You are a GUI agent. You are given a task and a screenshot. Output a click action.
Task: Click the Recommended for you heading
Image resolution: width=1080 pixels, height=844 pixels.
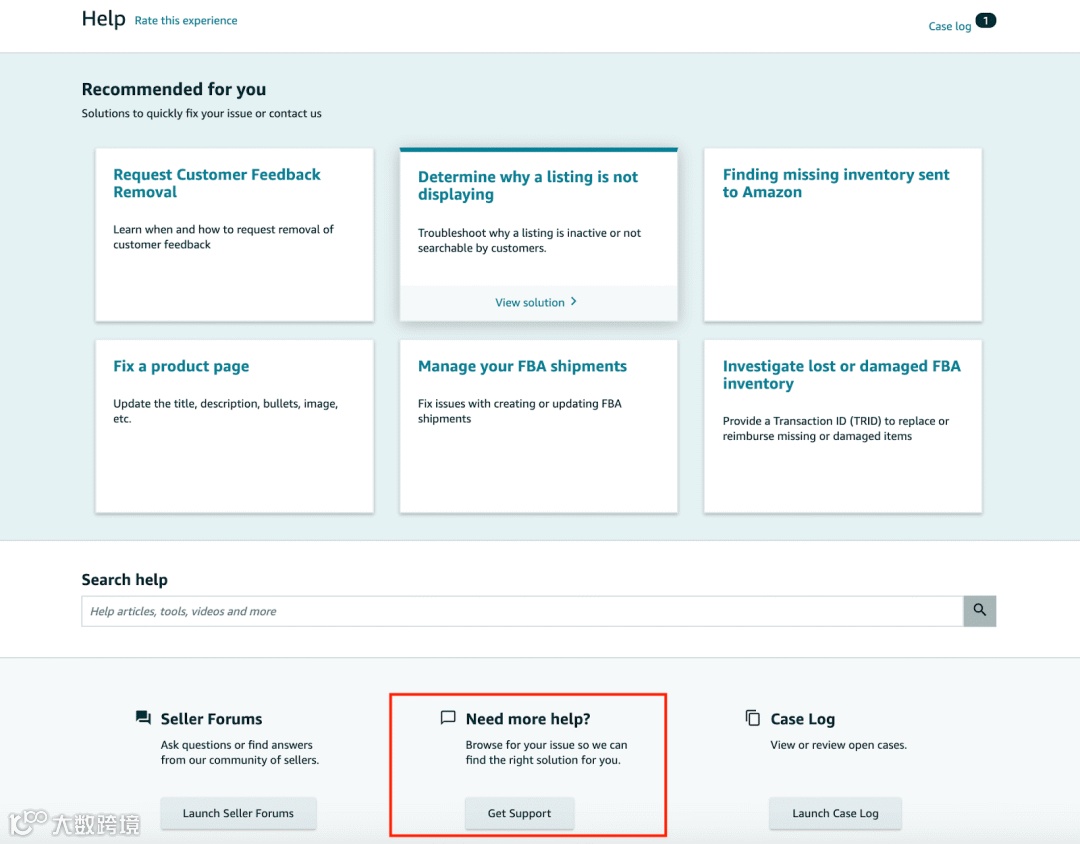pyautogui.click(x=174, y=89)
